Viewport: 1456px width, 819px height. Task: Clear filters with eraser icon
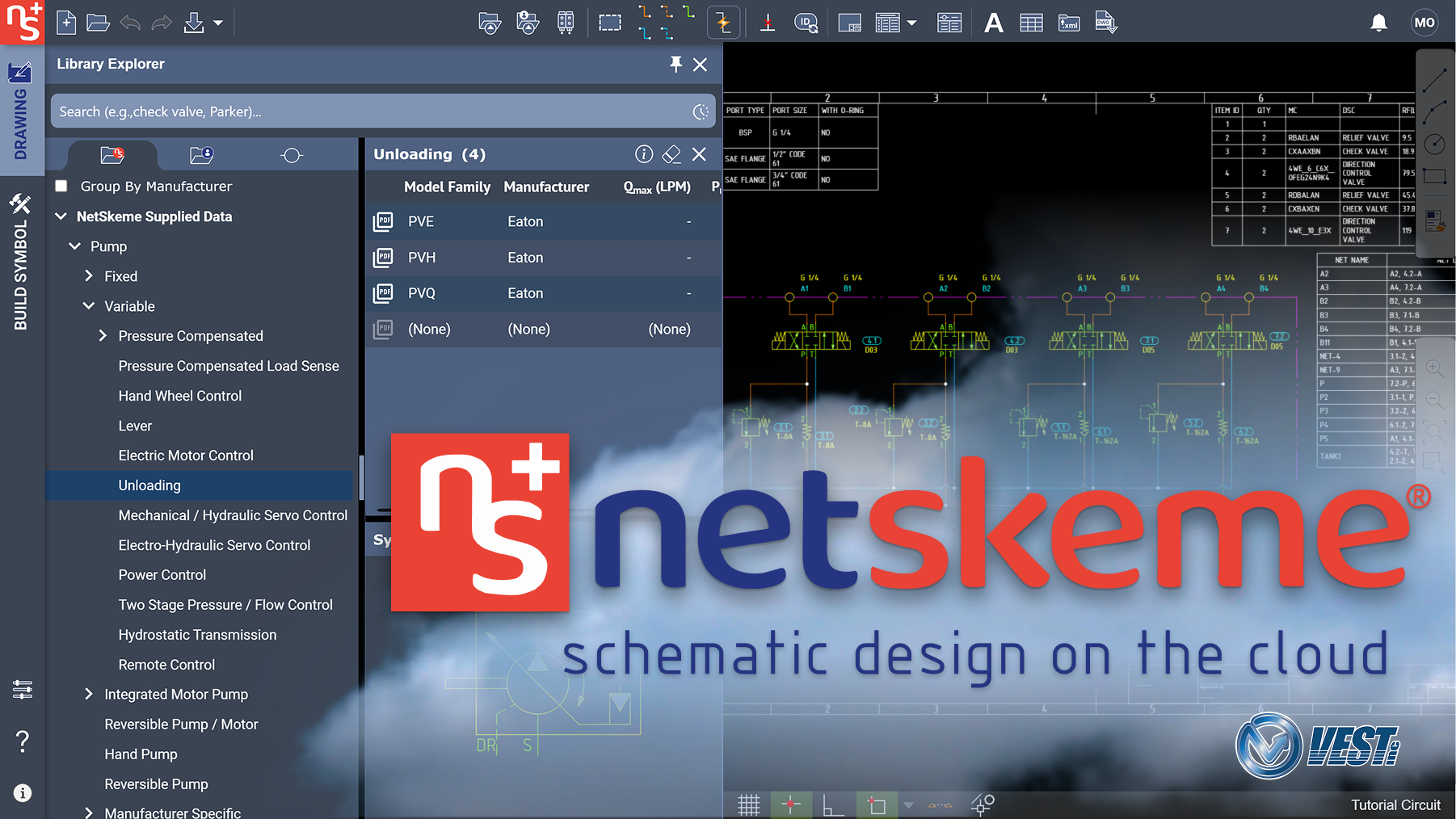(671, 154)
